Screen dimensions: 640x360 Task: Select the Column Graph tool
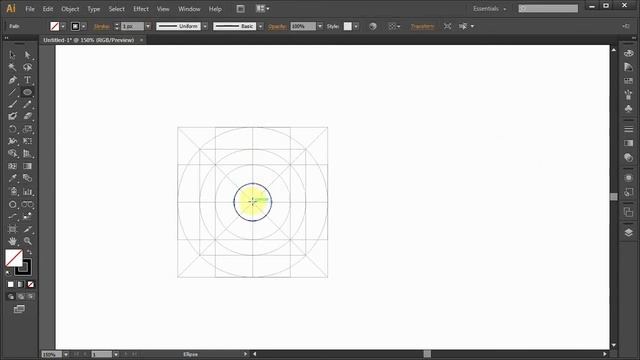pyautogui.click(x=27, y=191)
